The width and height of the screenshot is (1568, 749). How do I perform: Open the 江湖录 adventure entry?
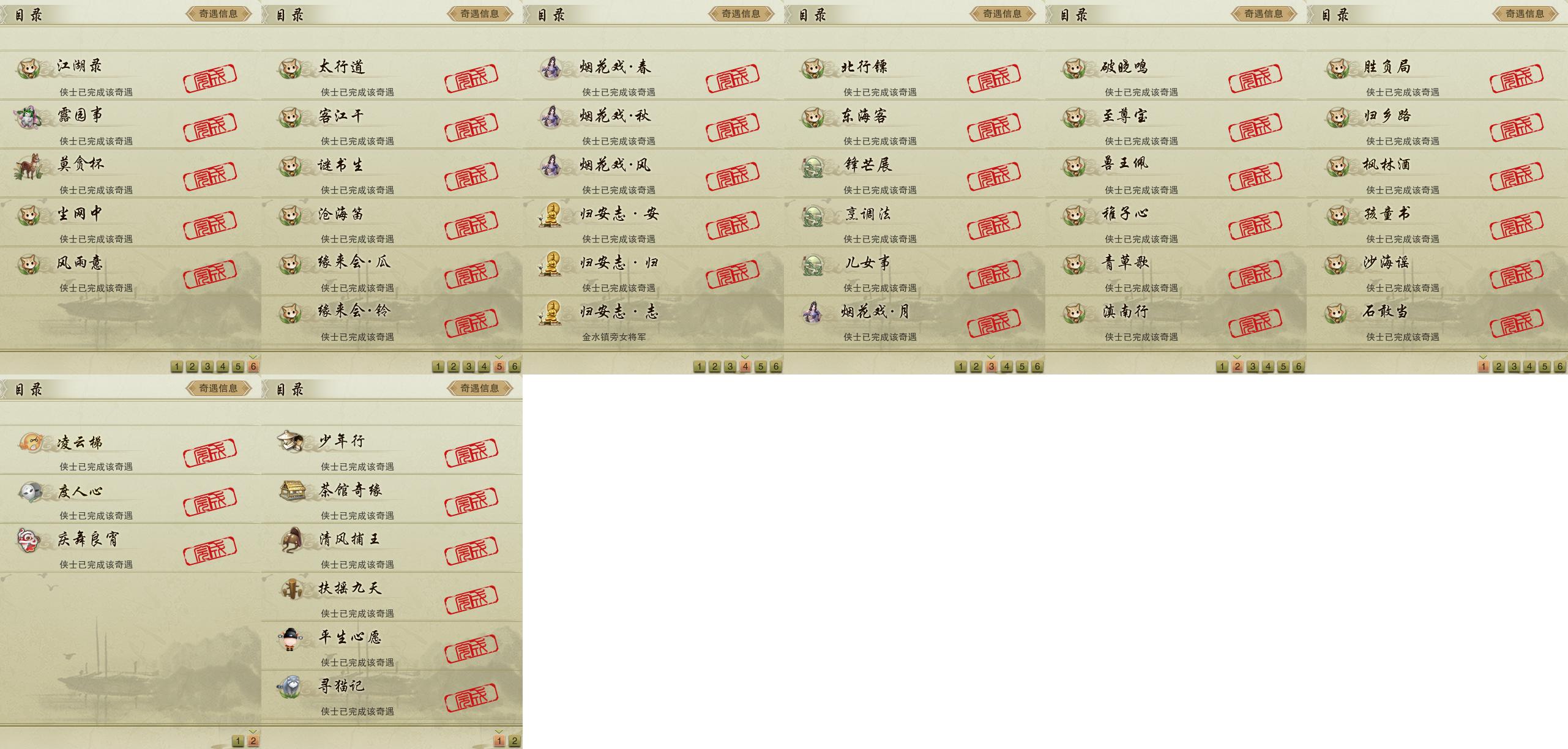click(x=130, y=75)
